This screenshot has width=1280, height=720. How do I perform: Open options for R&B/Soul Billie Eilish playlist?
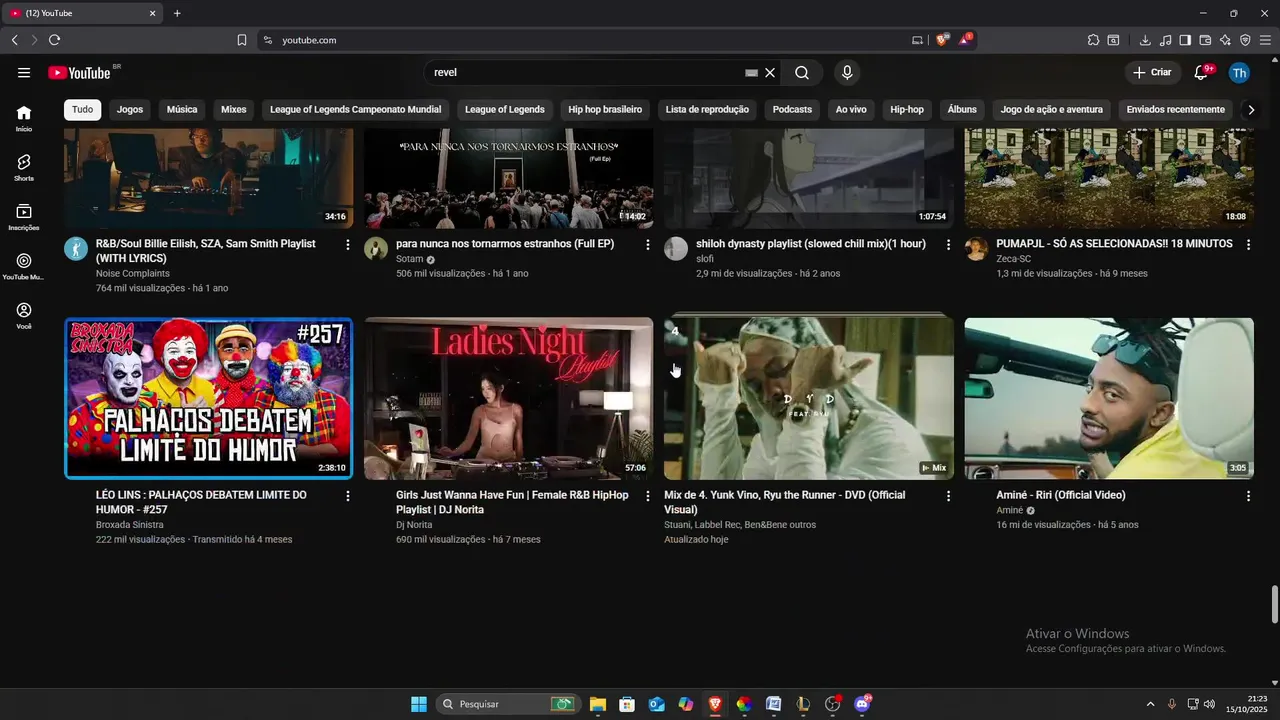(348, 245)
